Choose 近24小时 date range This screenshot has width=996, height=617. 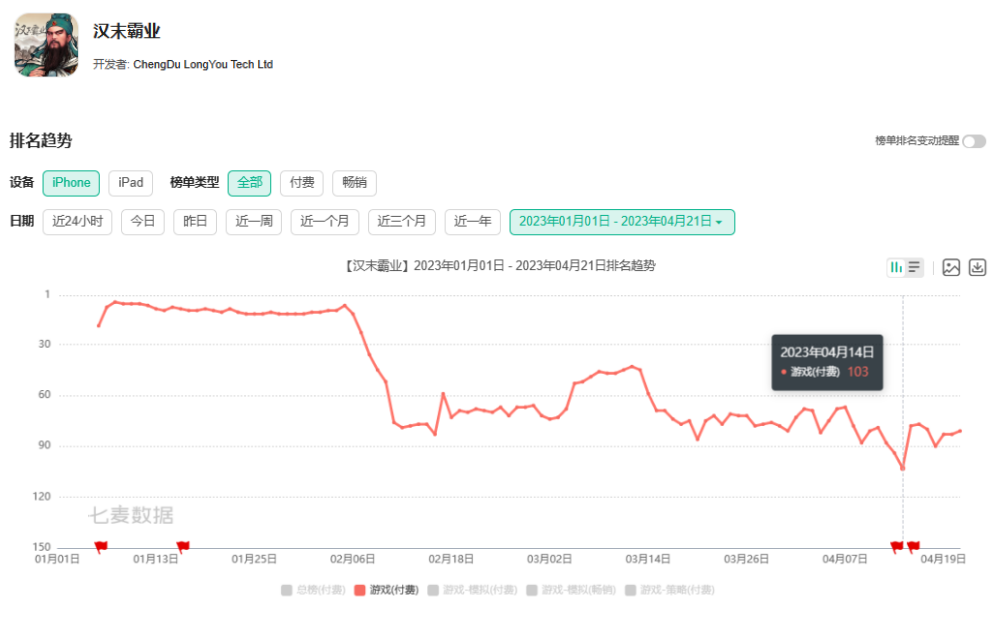pyautogui.click(x=77, y=222)
